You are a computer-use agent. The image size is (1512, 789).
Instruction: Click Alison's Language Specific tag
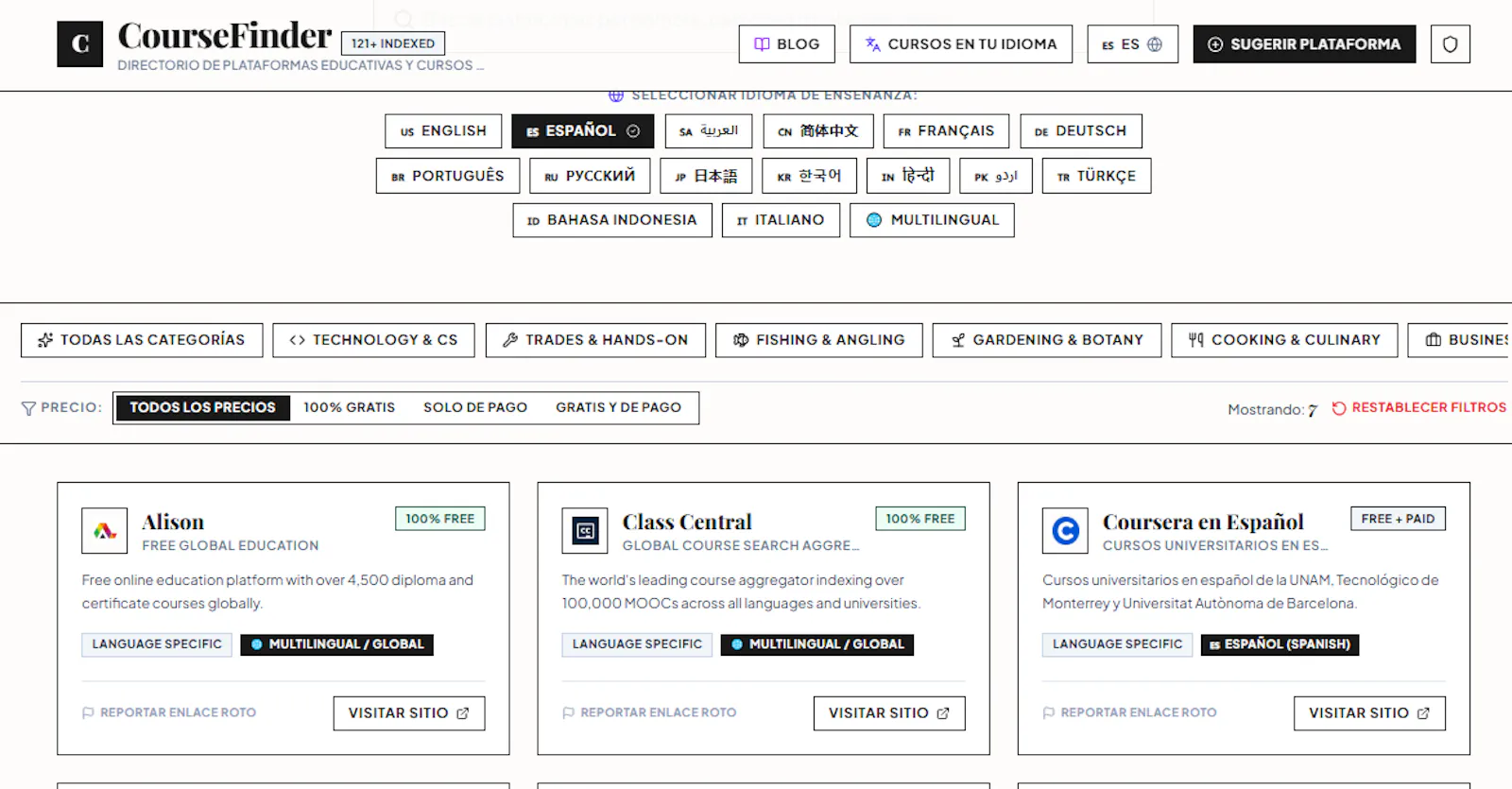[x=157, y=644]
